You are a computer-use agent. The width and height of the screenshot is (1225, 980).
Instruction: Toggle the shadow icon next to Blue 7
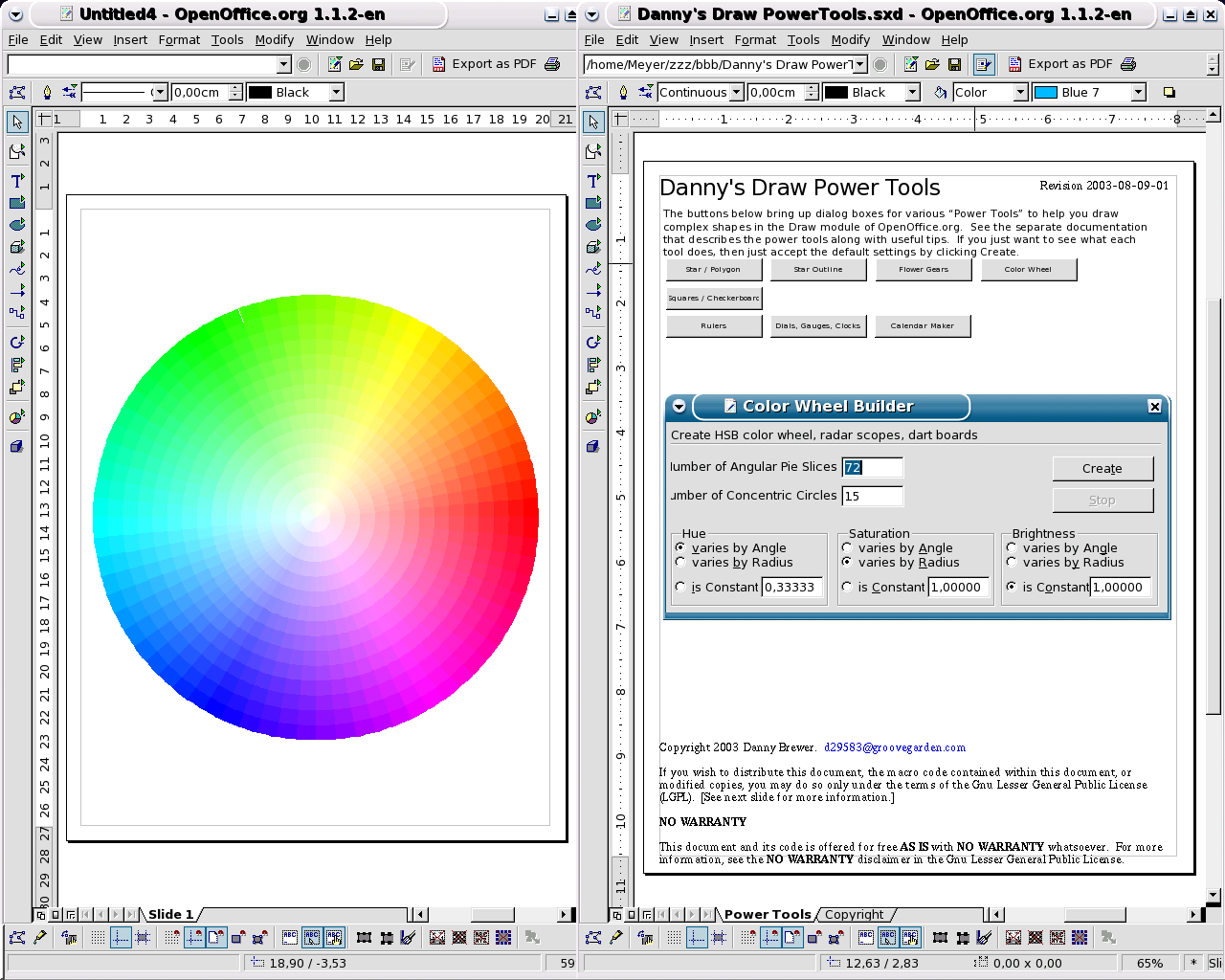pyautogui.click(x=1169, y=93)
